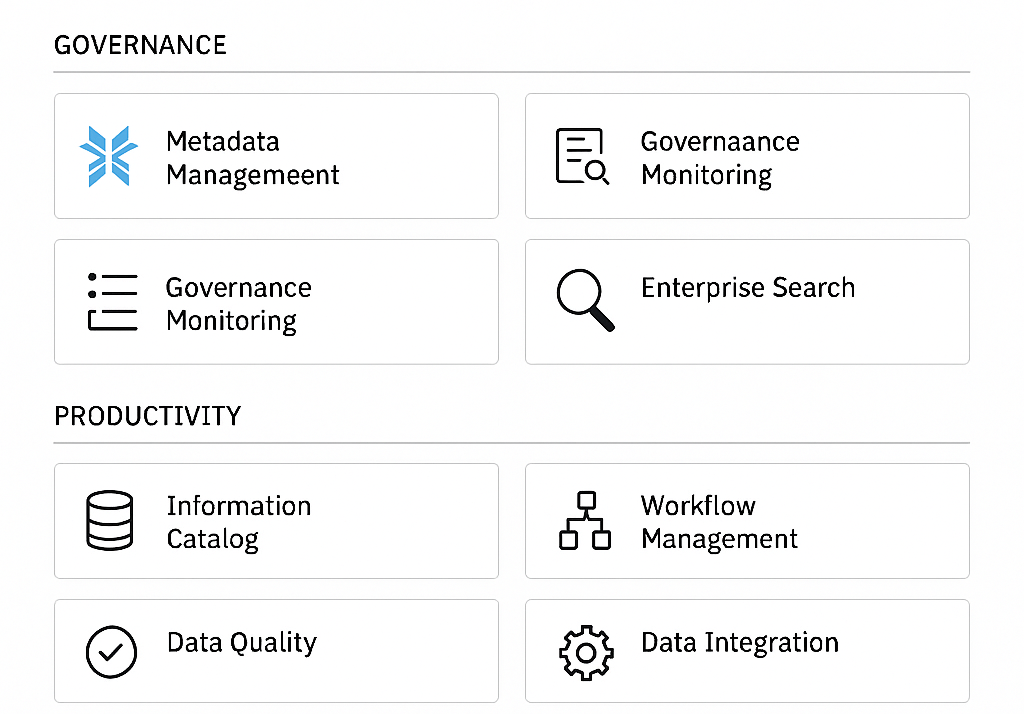Image resolution: width=1024 pixels, height=714 pixels.
Task: Select the Workflow Management card
Action: point(747,521)
